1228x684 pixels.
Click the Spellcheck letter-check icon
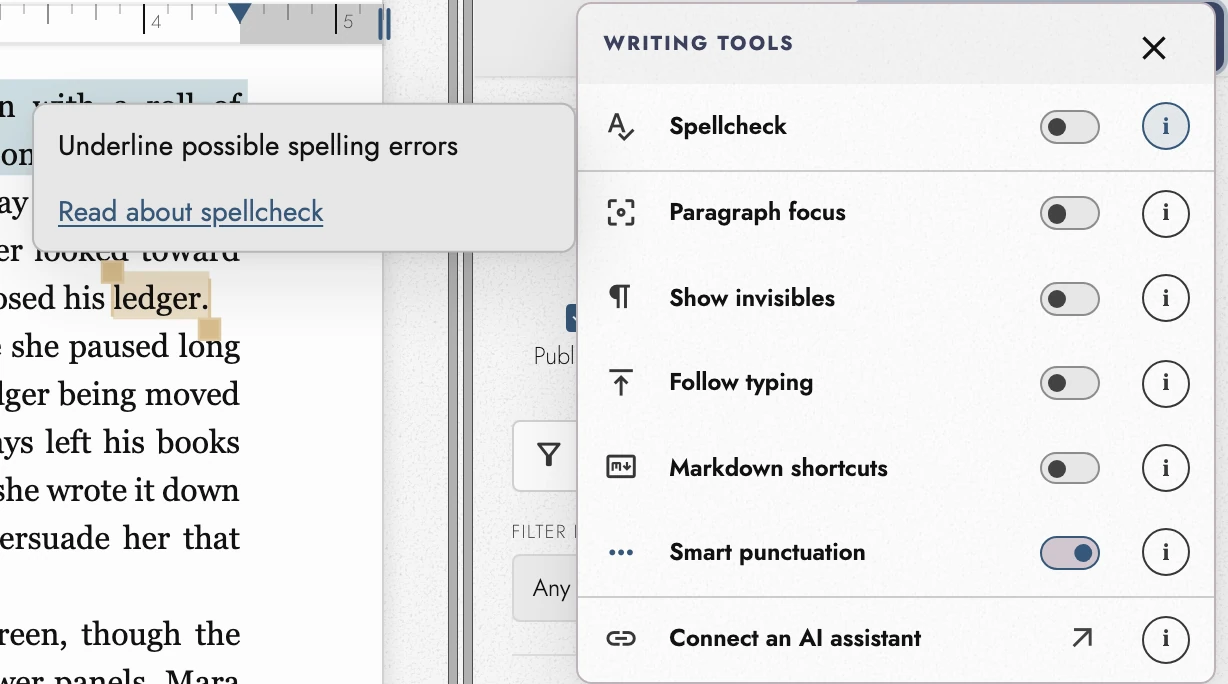point(621,127)
